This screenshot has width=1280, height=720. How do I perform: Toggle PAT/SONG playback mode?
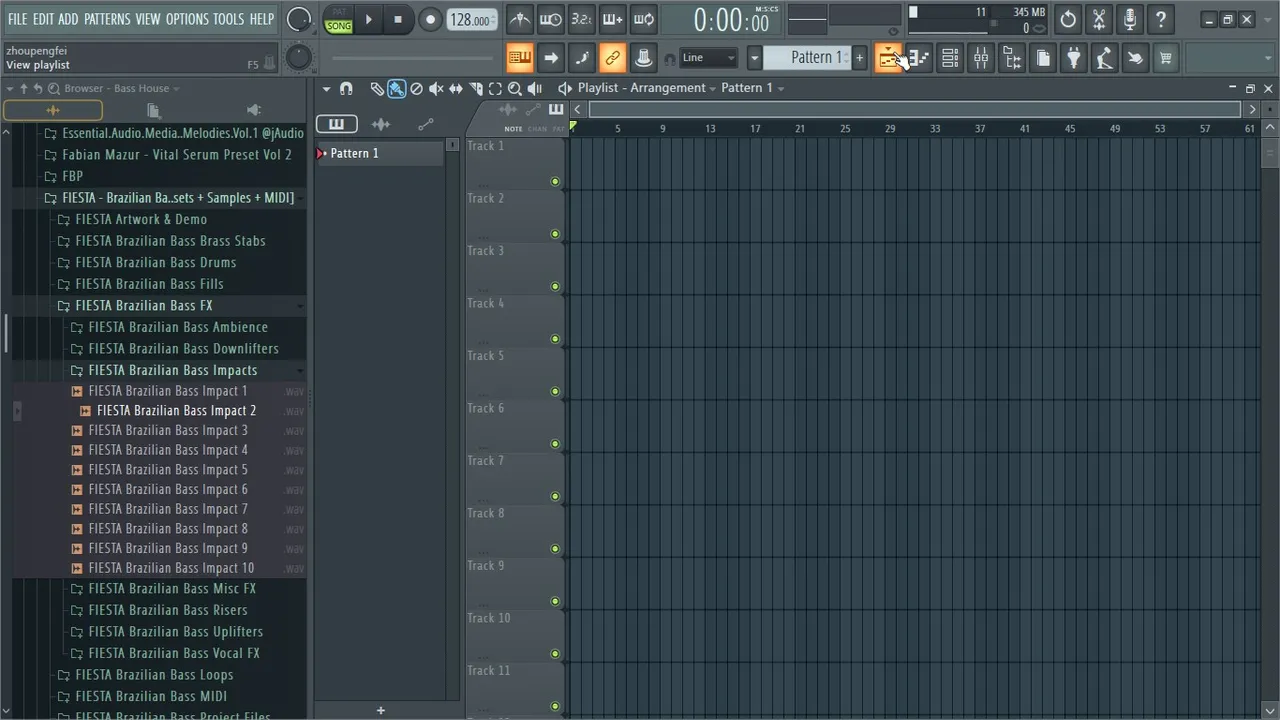tap(339, 19)
